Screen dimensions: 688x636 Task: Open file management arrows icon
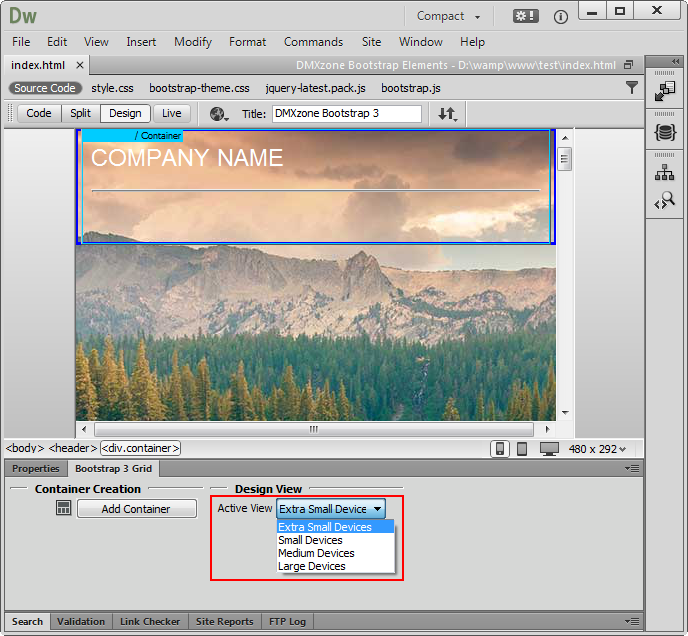[448, 114]
